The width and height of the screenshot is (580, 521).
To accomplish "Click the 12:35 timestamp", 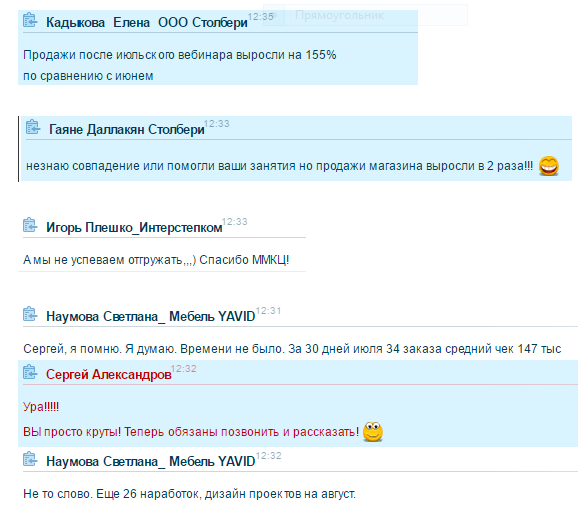I will click(260, 17).
